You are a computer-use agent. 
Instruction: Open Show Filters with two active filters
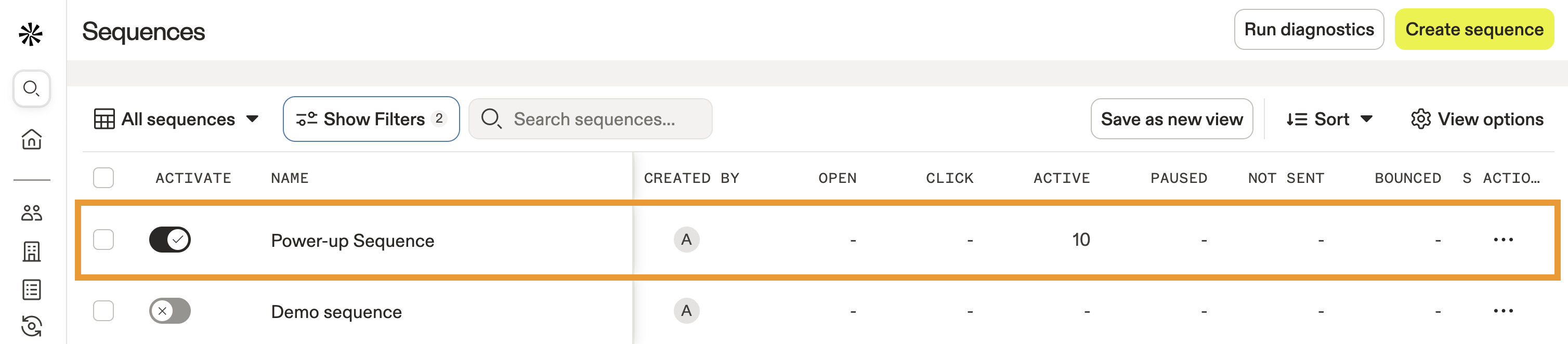(x=371, y=118)
